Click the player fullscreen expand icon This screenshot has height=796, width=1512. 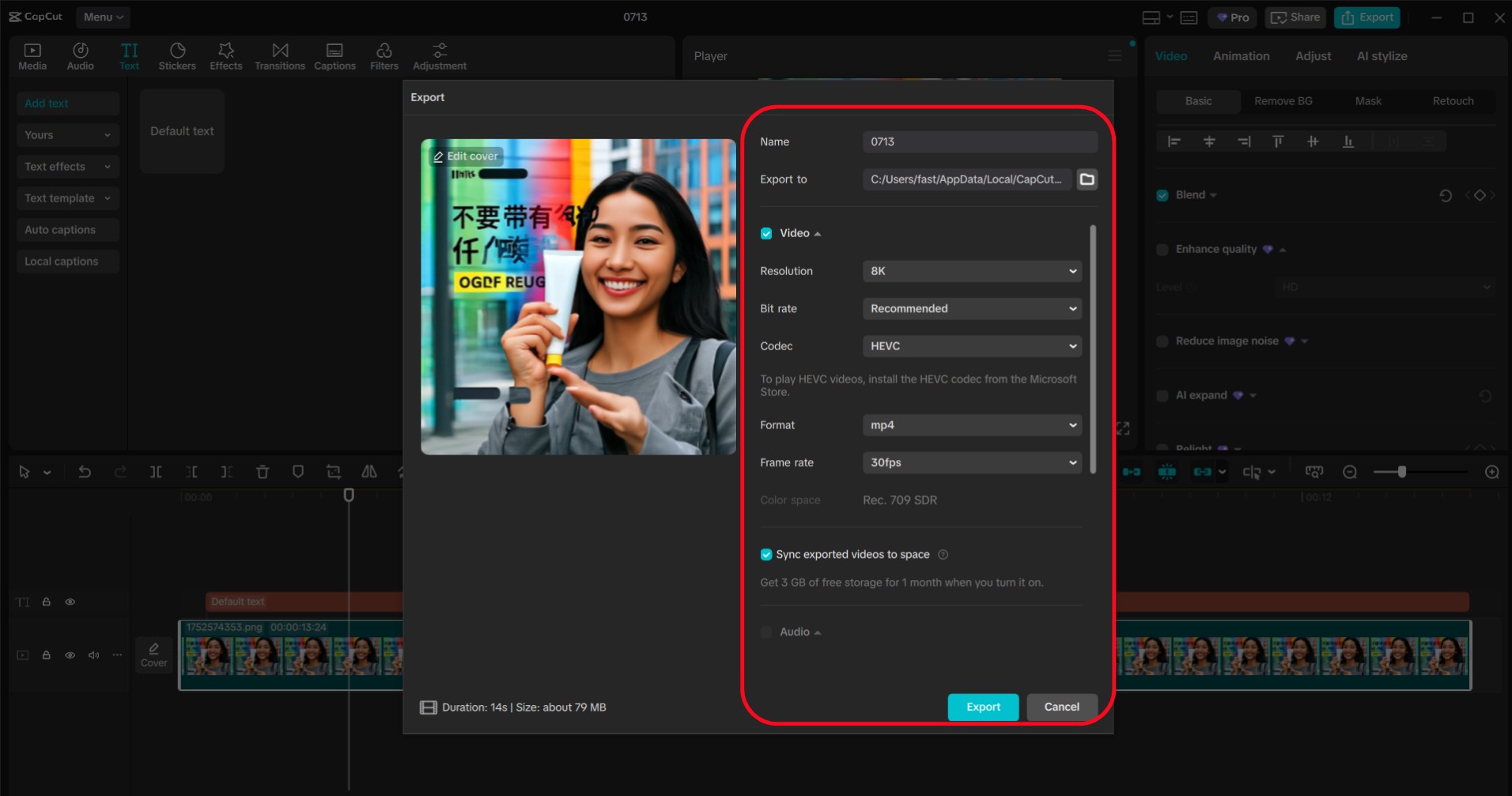1123,428
